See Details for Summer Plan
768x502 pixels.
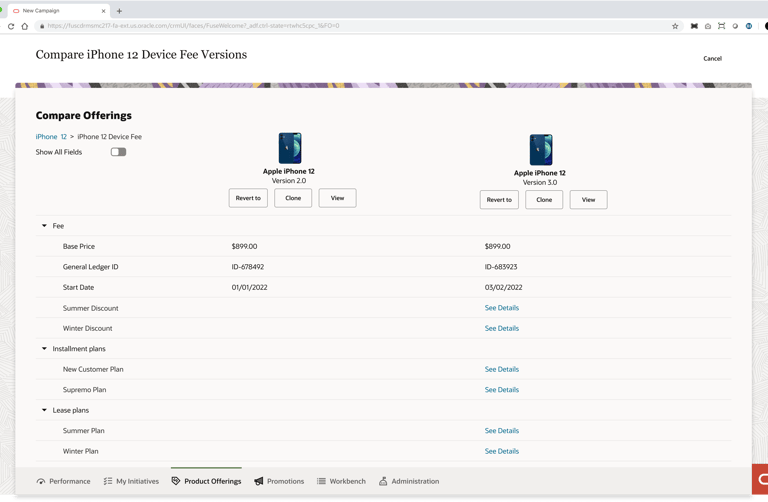[x=502, y=431]
